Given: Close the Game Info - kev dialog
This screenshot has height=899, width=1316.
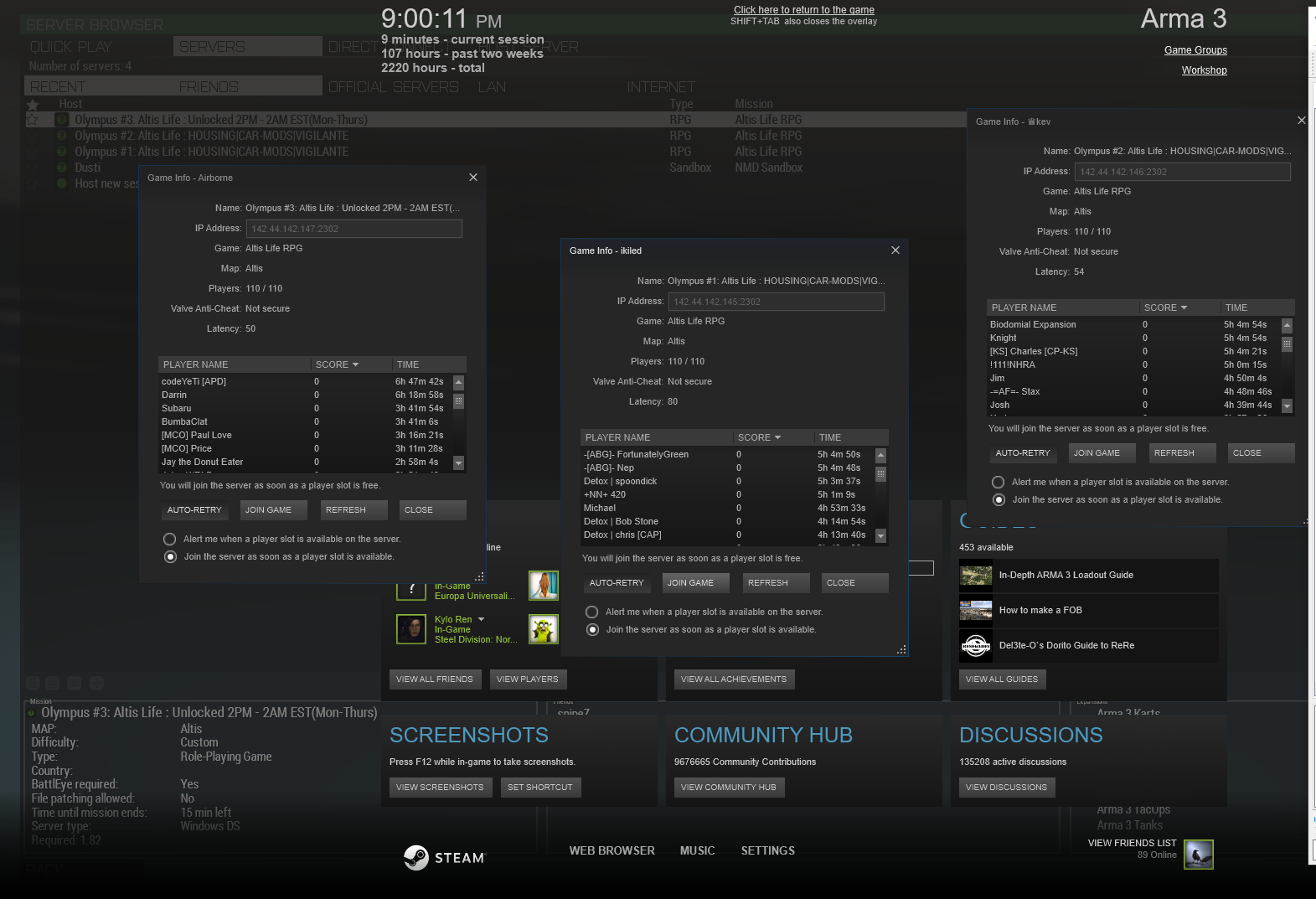Looking at the screenshot, I should coord(1302,121).
